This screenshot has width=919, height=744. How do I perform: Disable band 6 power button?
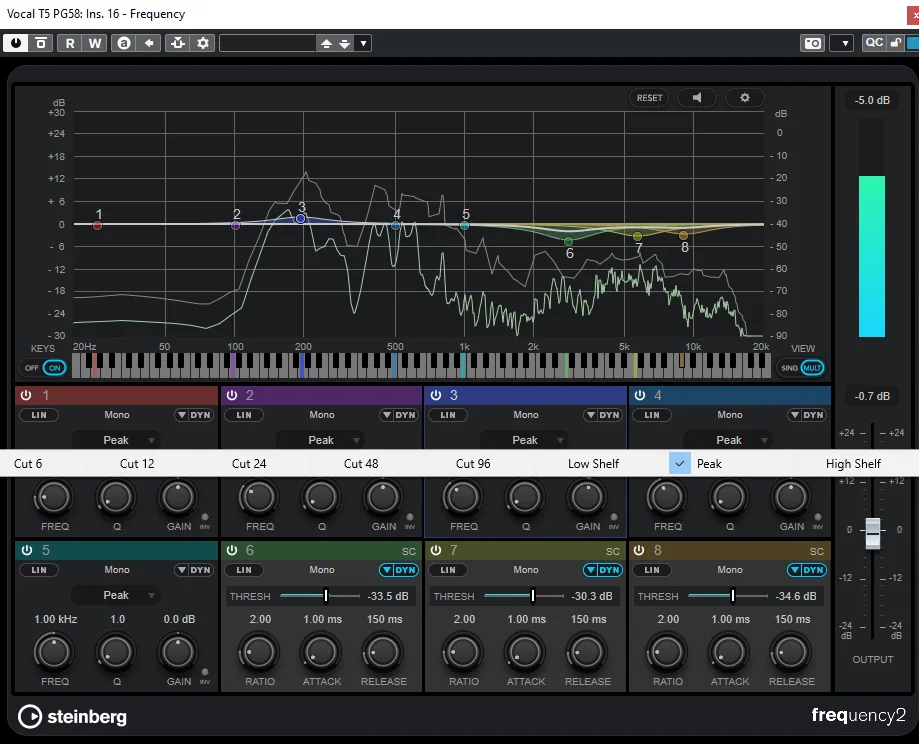[x=232, y=550]
